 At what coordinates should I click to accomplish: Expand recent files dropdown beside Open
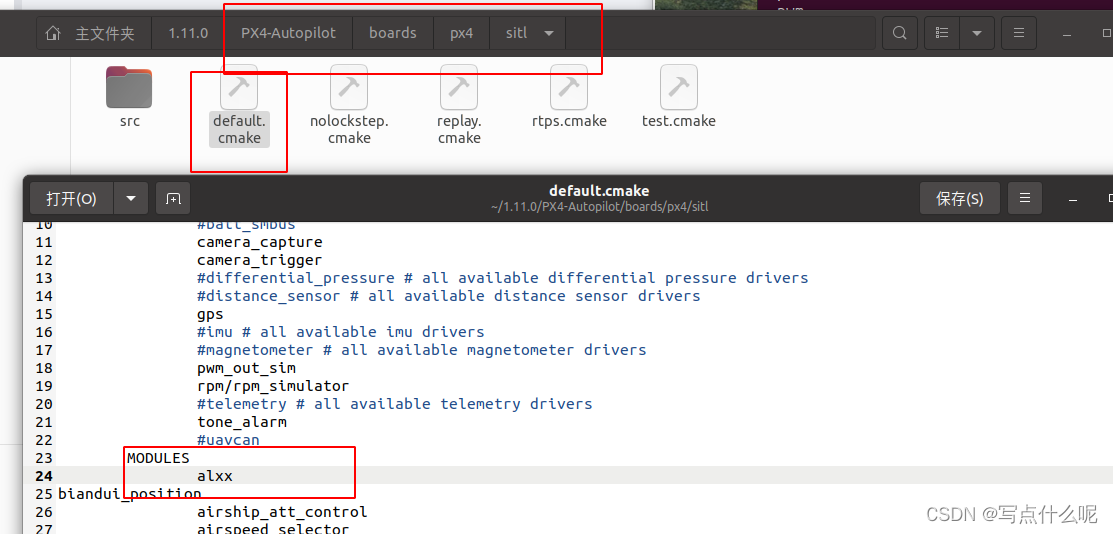(x=131, y=198)
